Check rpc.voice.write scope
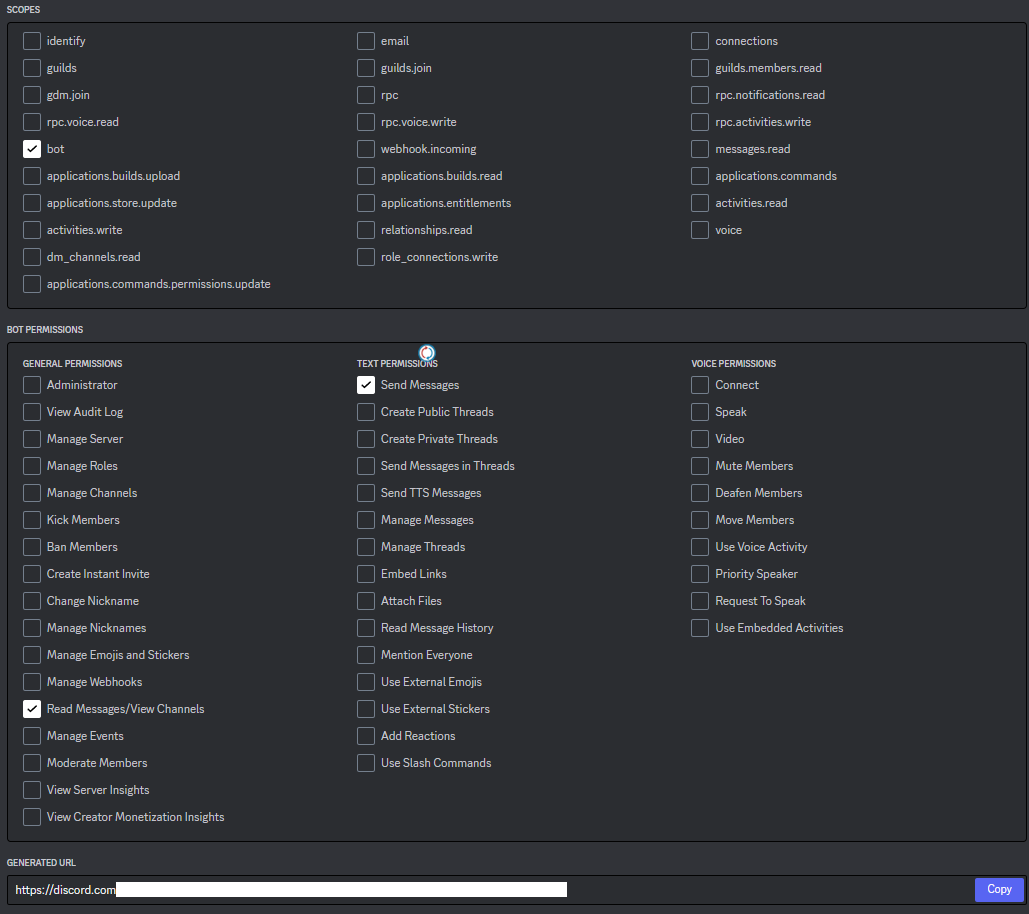This screenshot has width=1029, height=914. (x=366, y=121)
